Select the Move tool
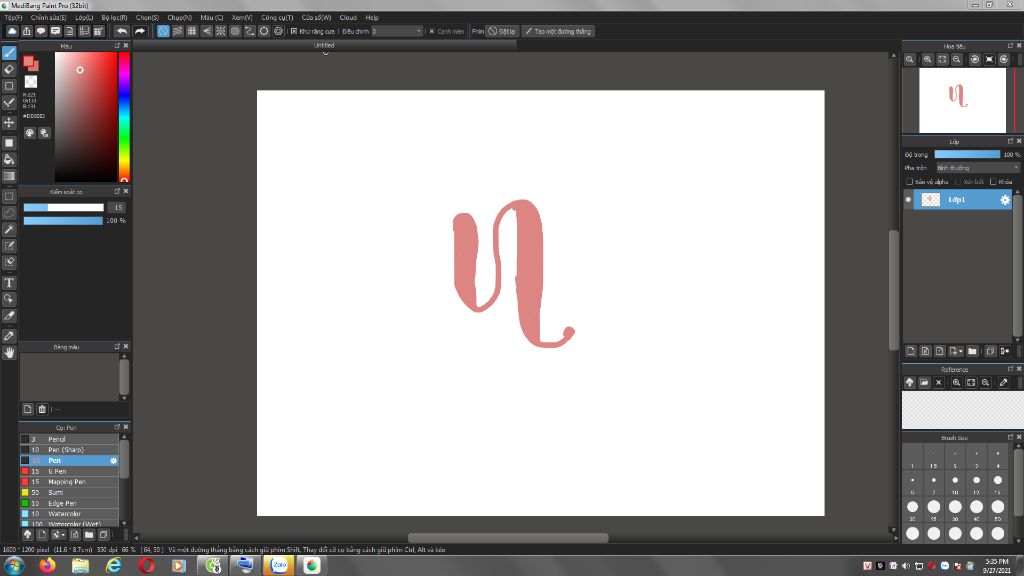The height and width of the screenshot is (576, 1024). tap(9, 122)
